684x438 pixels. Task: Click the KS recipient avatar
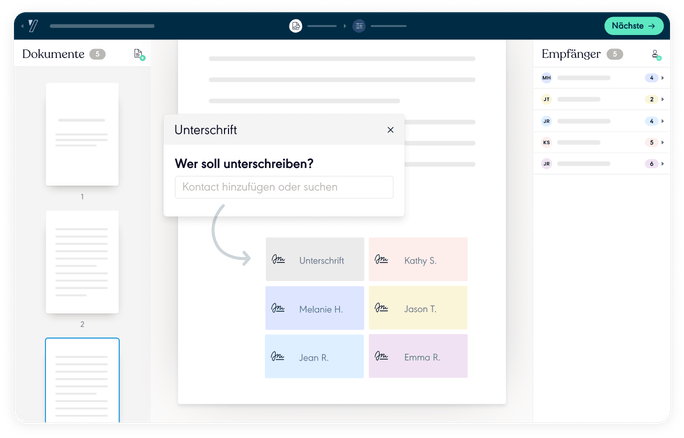pyautogui.click(x=546, y=142)
